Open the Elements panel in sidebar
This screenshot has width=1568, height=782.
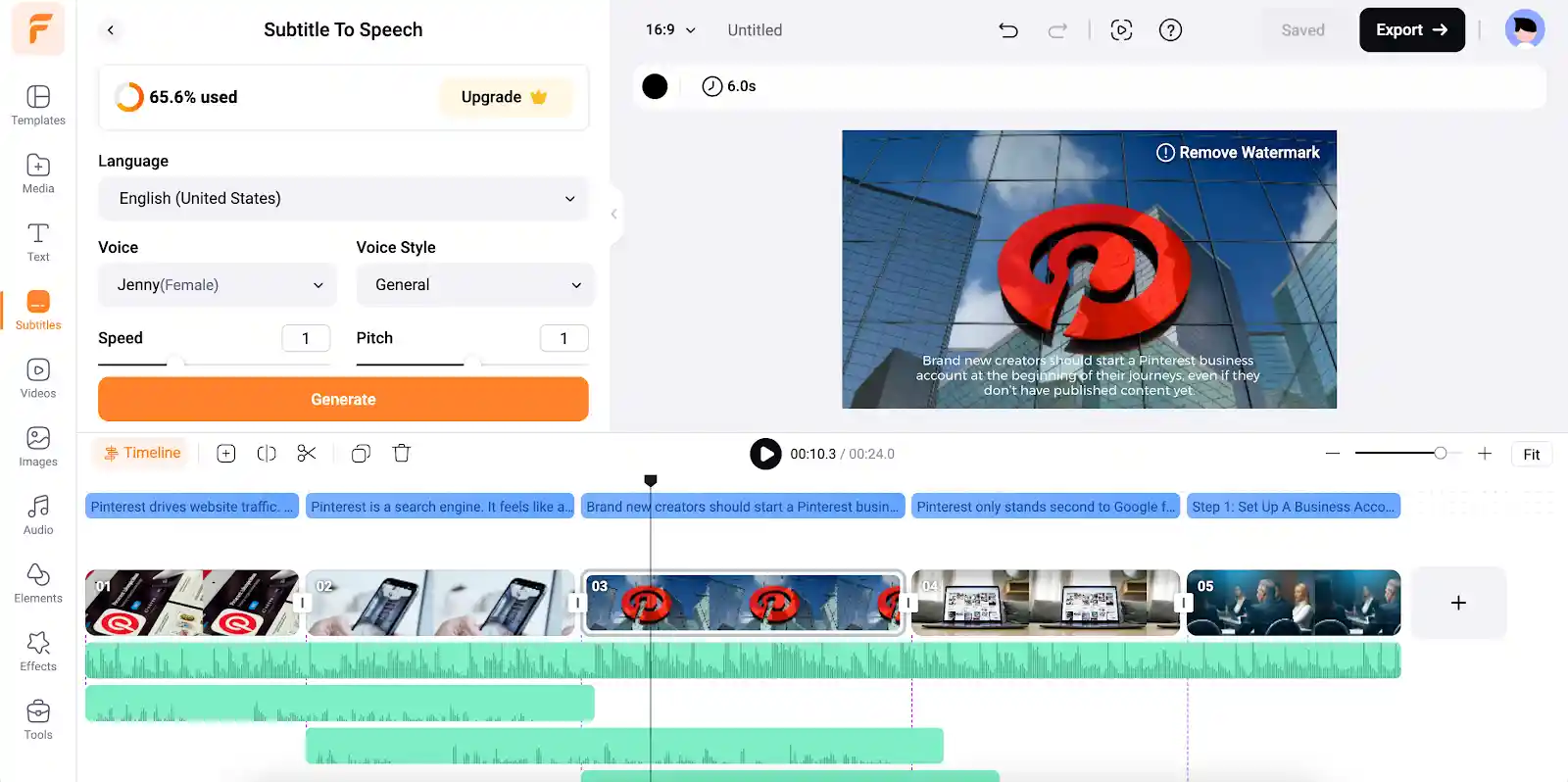click(x=38, y=583)
